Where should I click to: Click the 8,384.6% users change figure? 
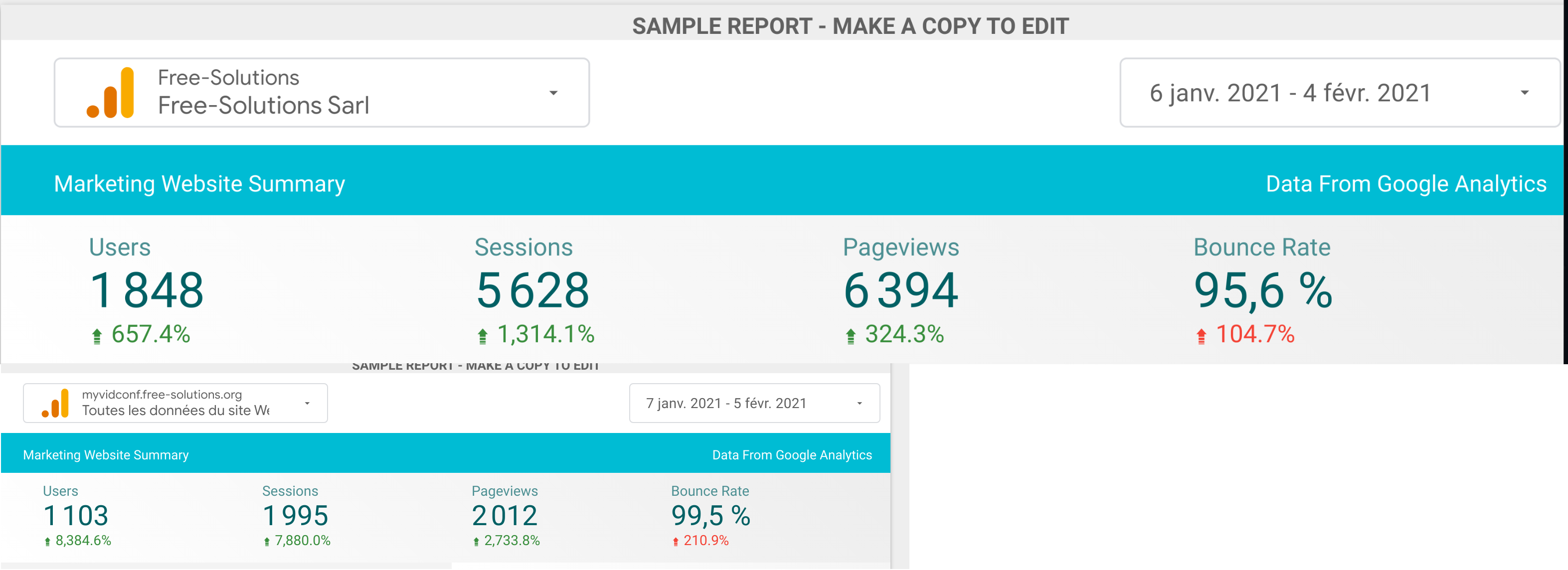pos(83,540)
